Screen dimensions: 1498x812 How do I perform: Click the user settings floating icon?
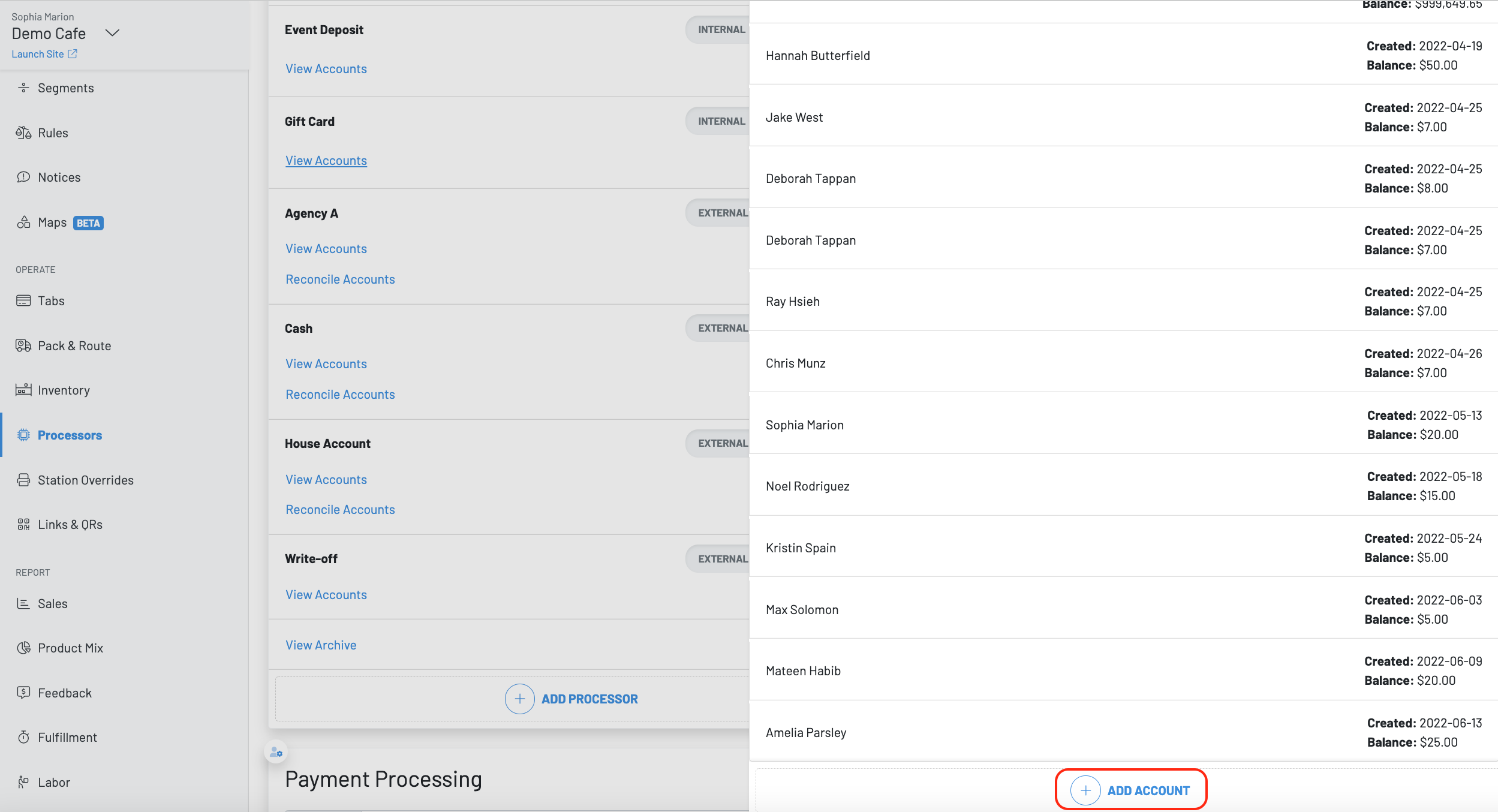(276, 751)
